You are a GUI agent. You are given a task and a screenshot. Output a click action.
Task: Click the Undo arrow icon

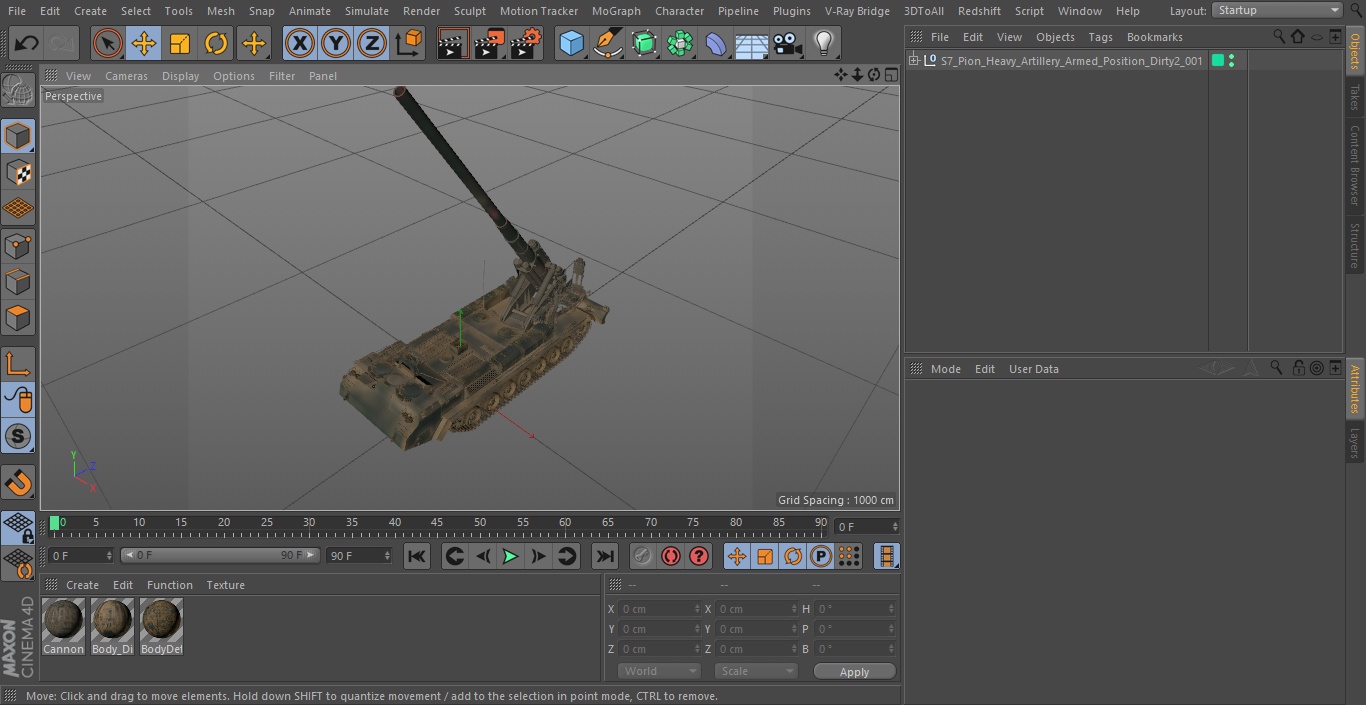click(x=27, y=43)
